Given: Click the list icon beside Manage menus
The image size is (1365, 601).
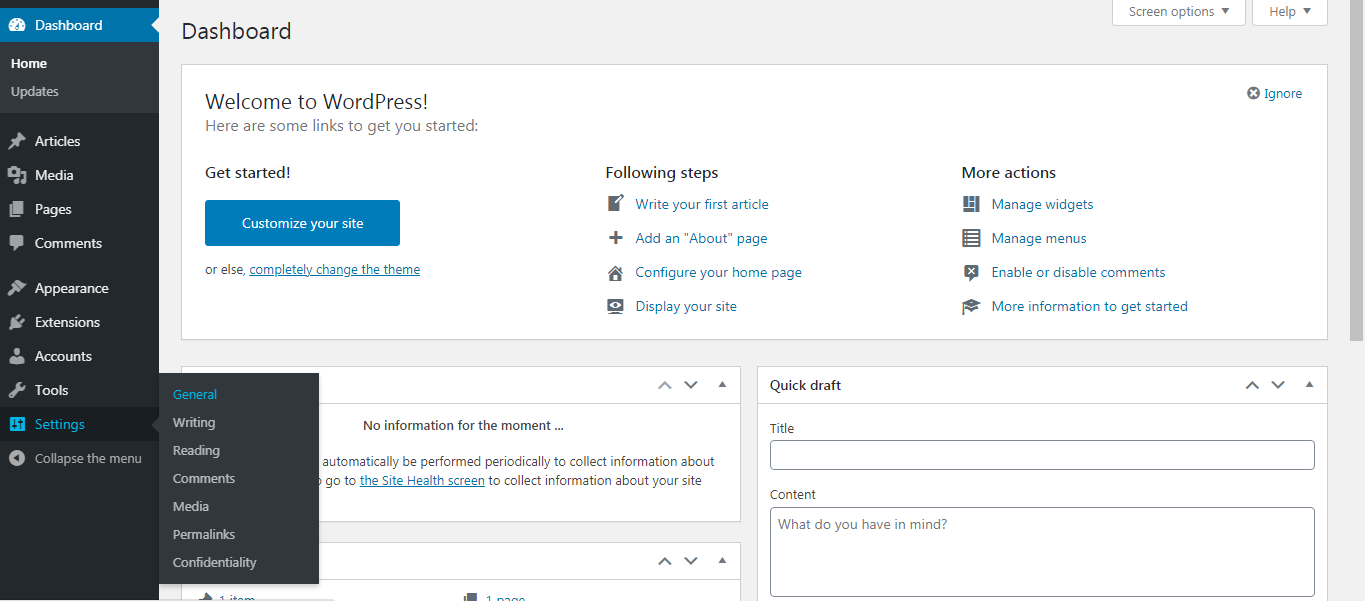Looking at the screenshot, I should point(971,238).
